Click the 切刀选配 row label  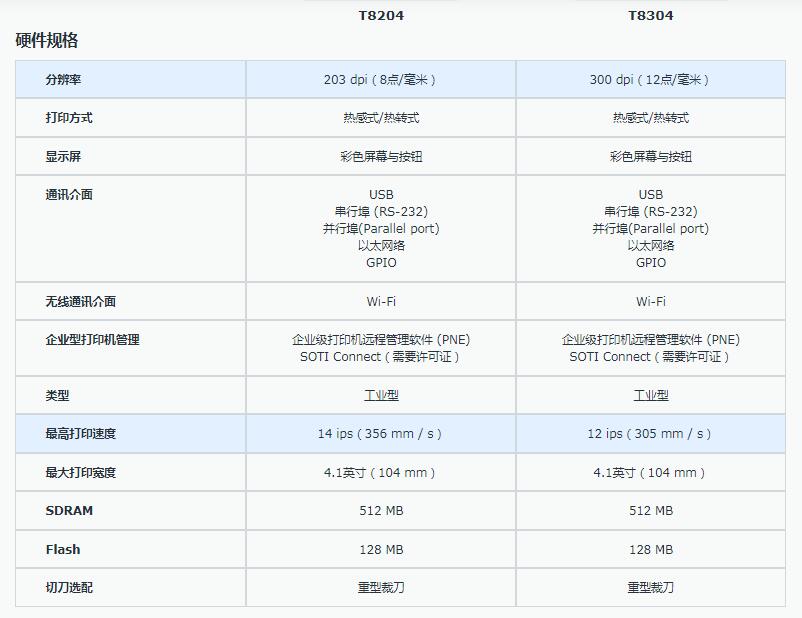(x=60, y=588)
